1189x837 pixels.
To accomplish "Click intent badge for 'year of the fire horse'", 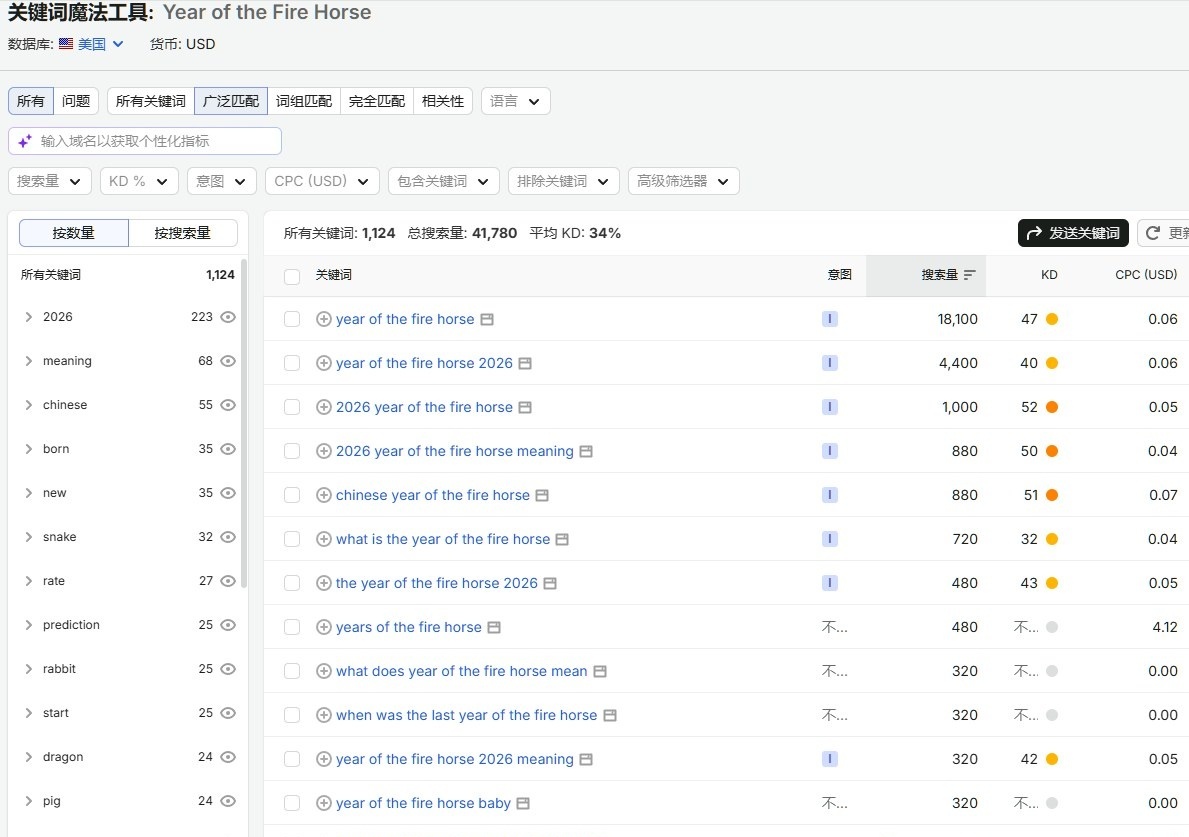I will pyautogui.click(x=830, y=319).
